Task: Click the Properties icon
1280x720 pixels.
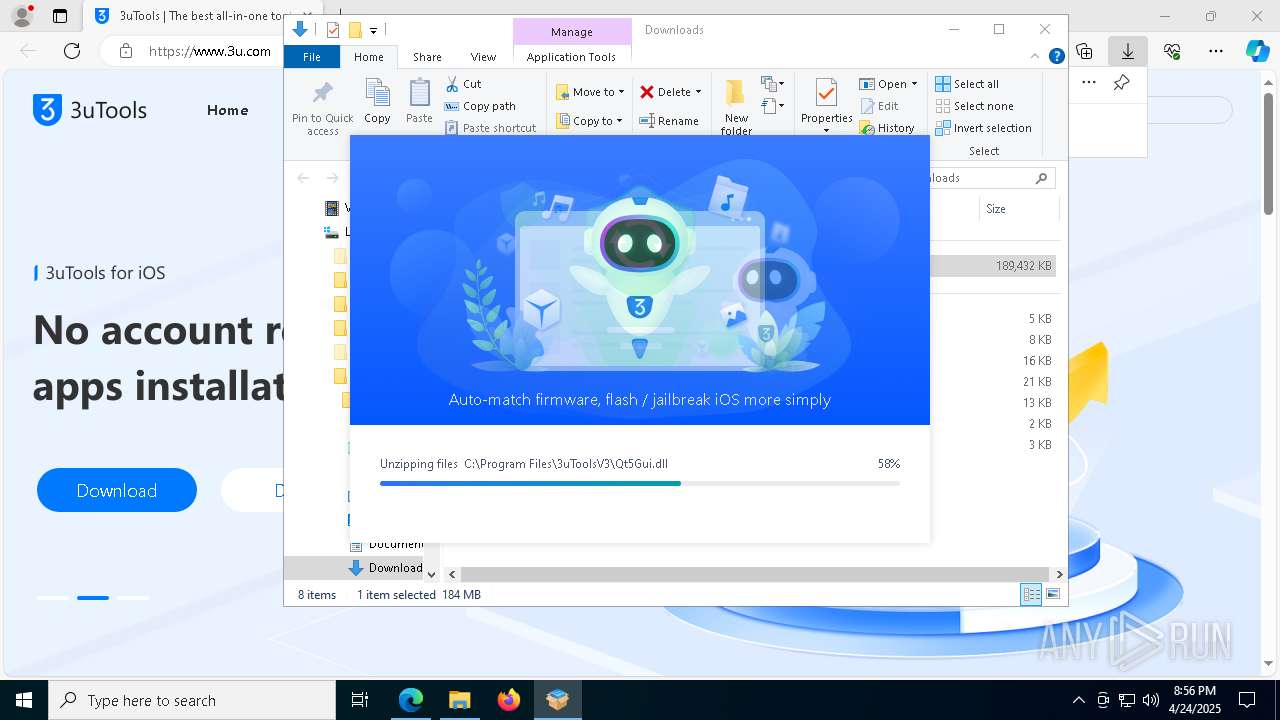Action: tap(826, 94)
